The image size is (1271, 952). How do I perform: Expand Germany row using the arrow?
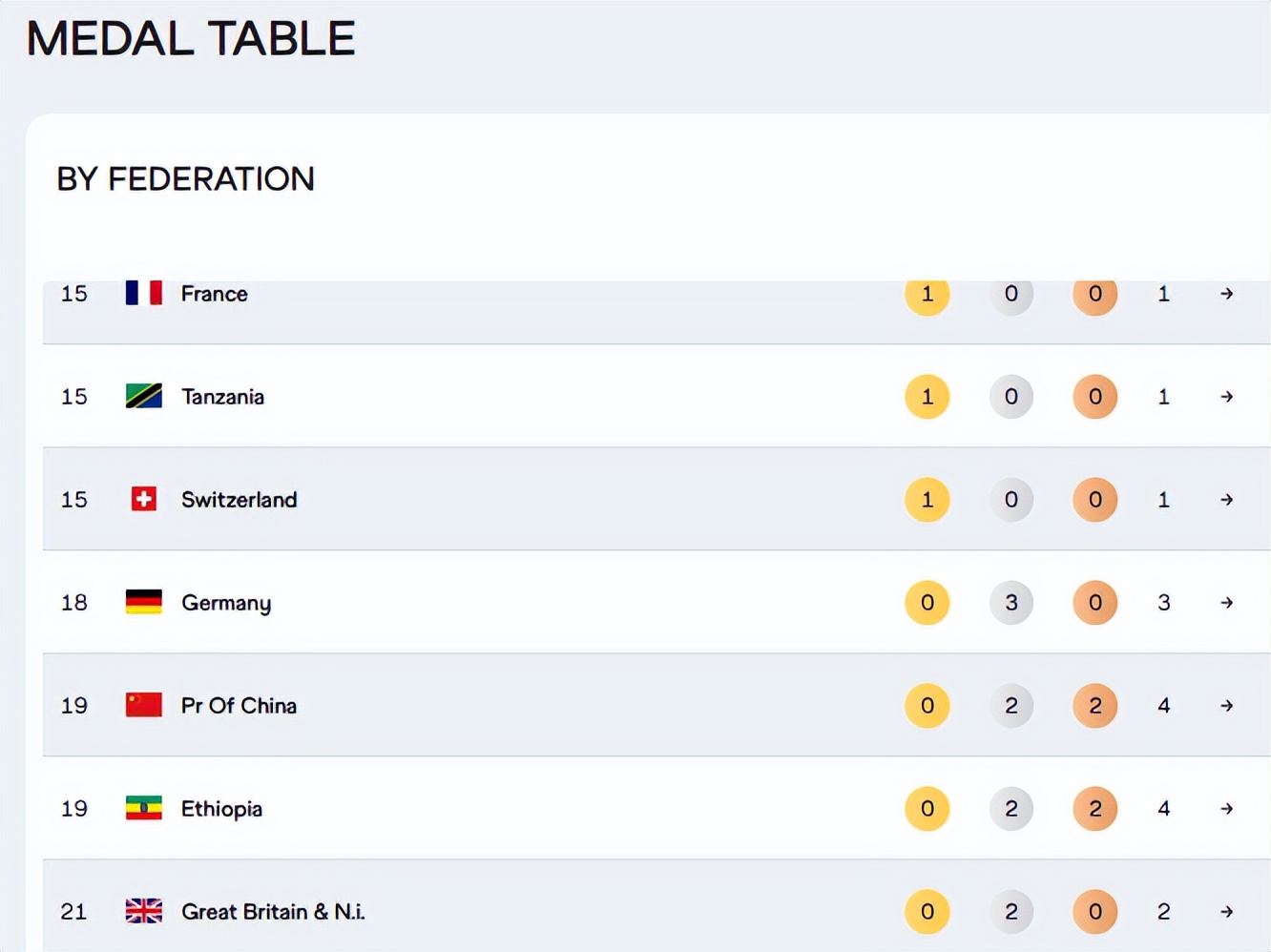1227,603
